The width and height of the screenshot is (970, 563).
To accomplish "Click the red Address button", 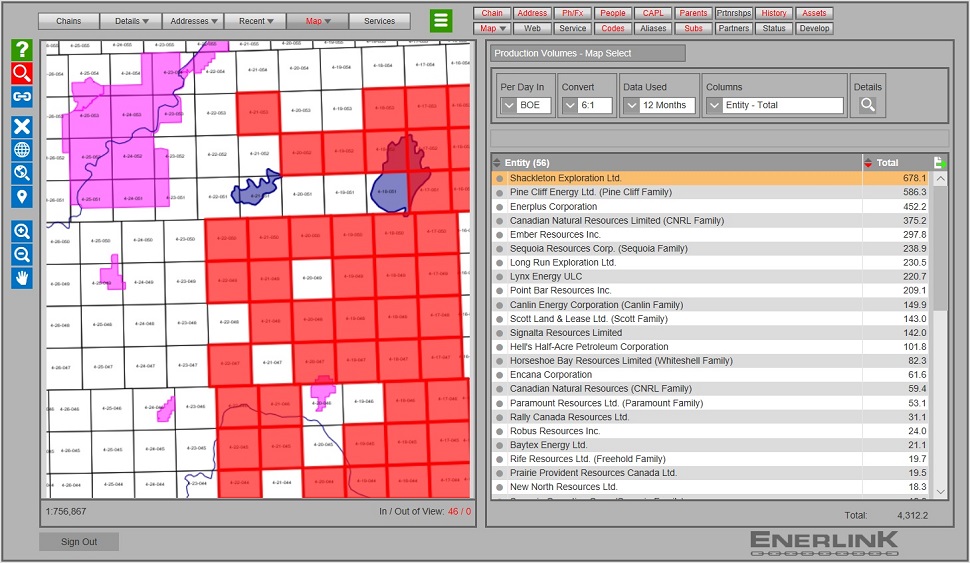I will pyautogui.click(x=533, y=13).
